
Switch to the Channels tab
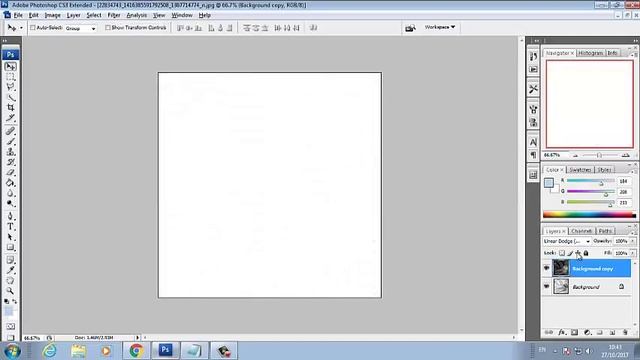coord(582,231)
